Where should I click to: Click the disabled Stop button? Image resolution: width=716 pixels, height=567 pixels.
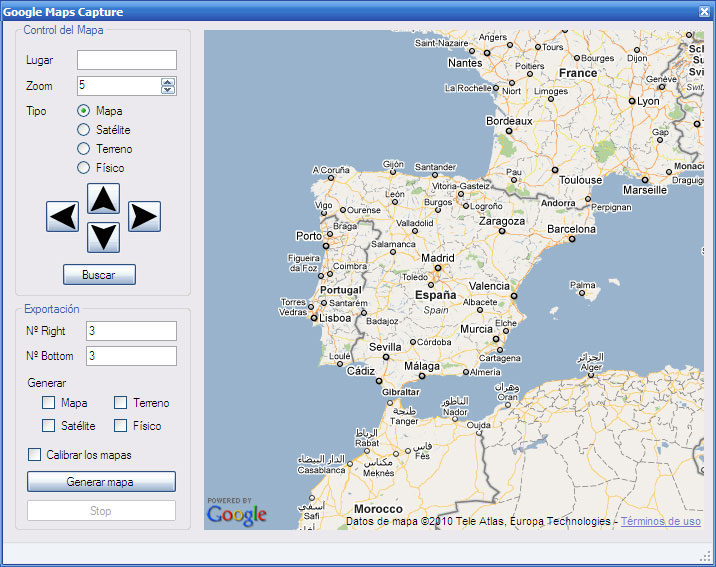(101, 511)
